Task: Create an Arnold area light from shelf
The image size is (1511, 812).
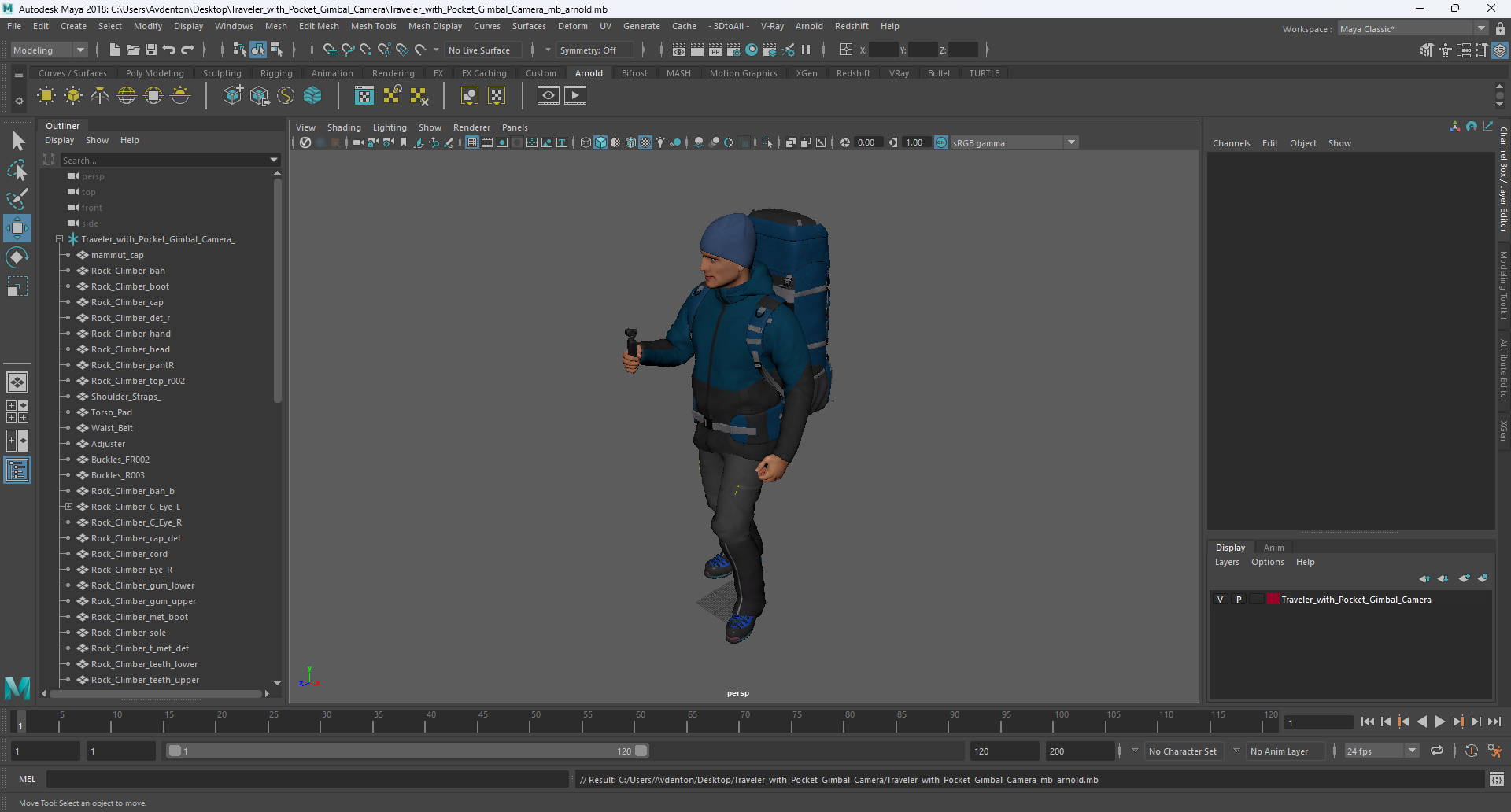Action: [46, 96]
